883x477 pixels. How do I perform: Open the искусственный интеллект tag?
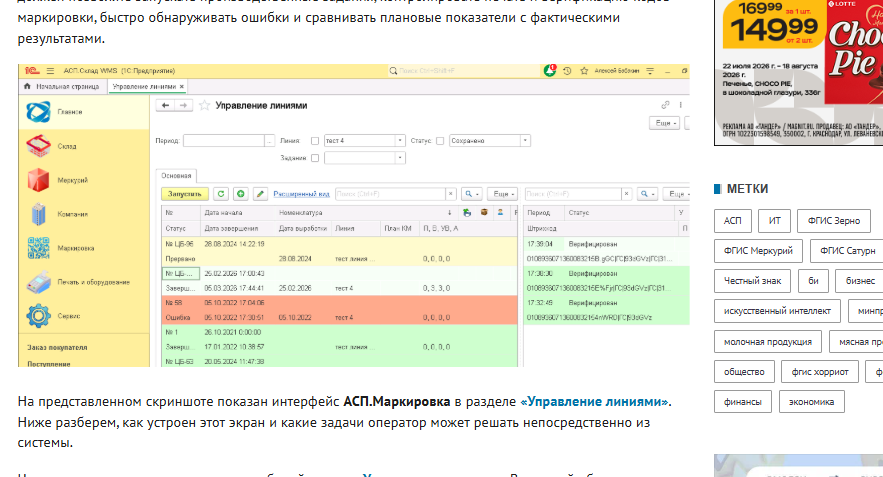tap(777, 311)
